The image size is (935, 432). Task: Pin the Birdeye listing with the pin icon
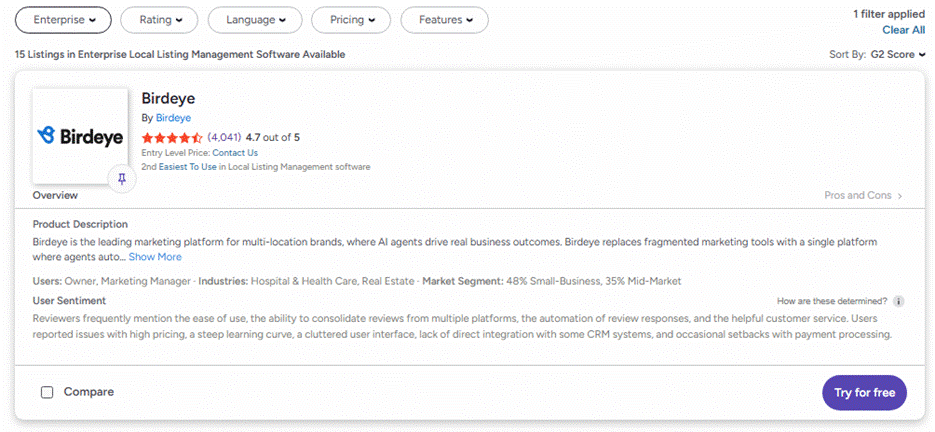122,180
